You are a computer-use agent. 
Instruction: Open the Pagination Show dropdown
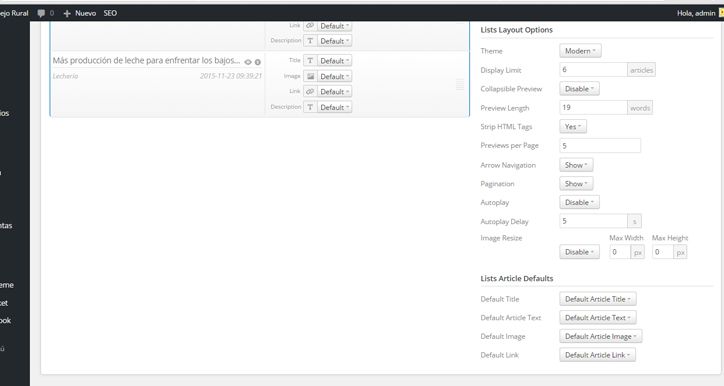pos(576,184)
